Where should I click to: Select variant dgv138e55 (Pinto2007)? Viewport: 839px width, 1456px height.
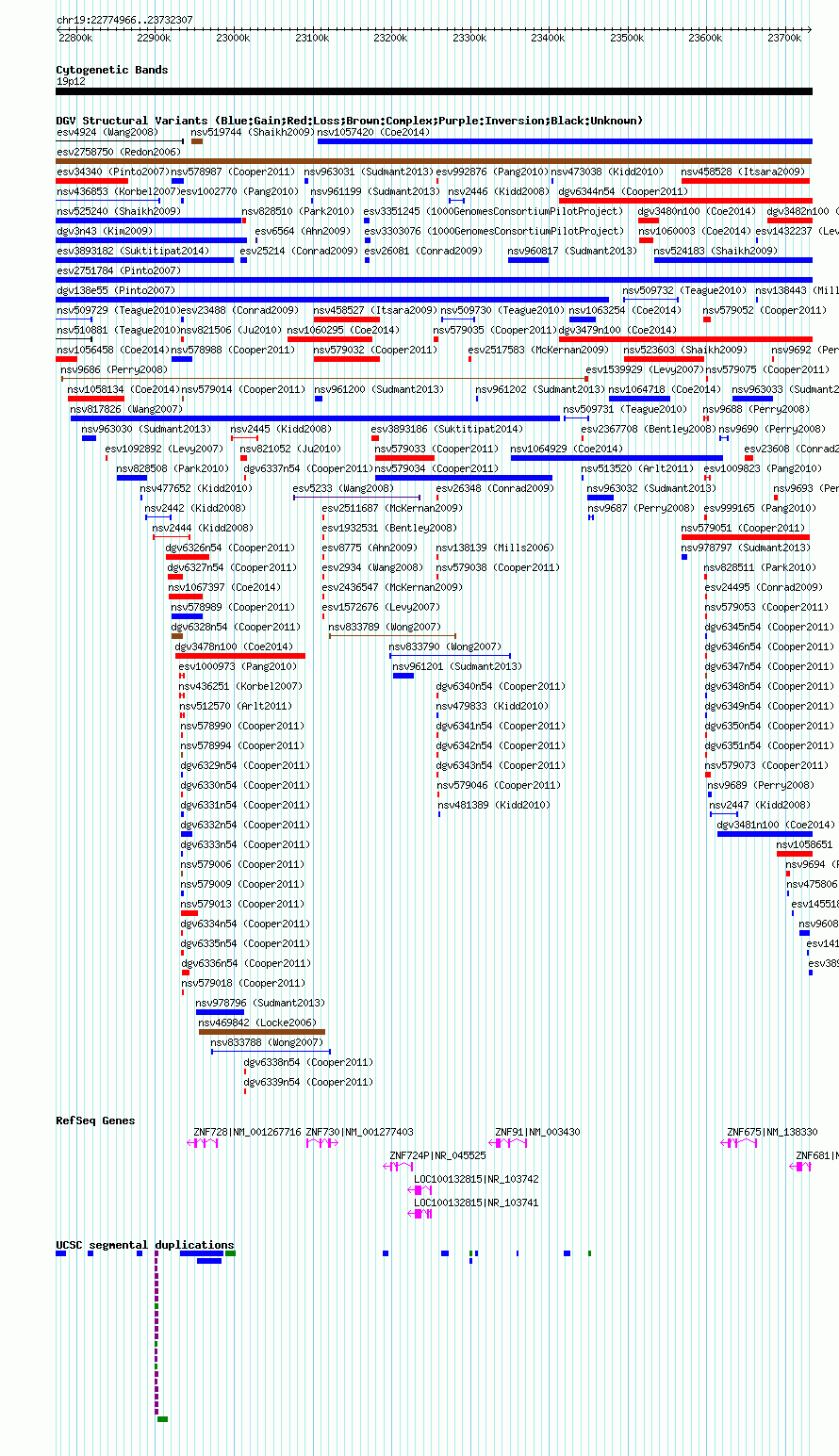[x=115, y=290]
